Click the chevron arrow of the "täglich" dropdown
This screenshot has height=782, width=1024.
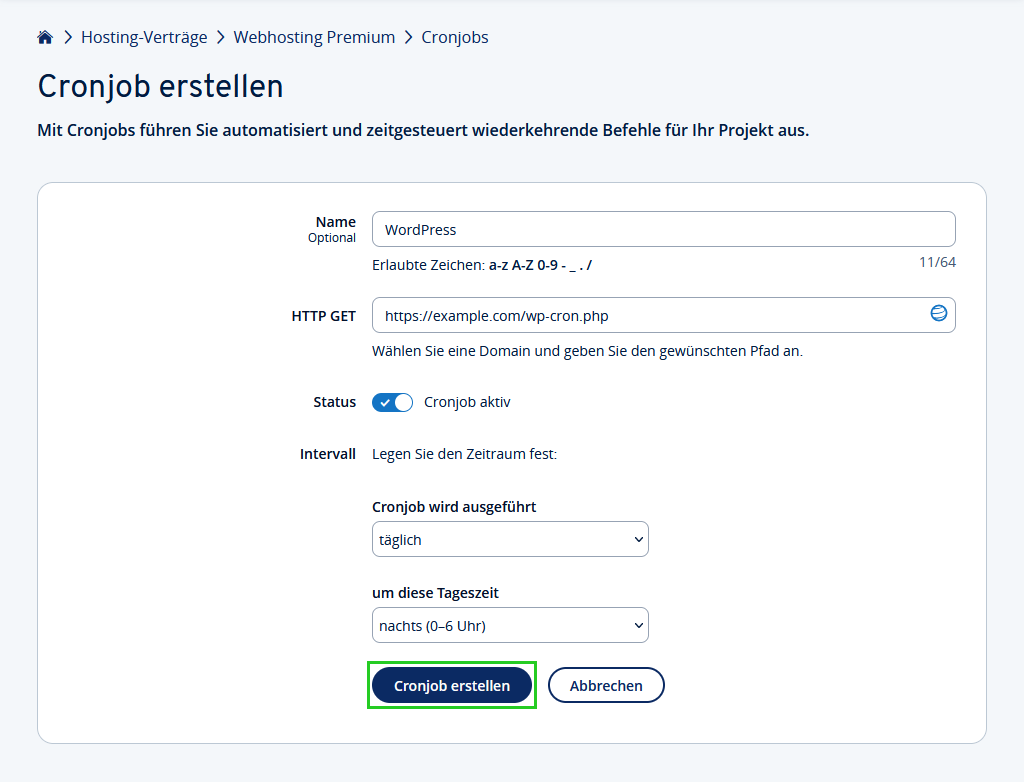point(639,540)
